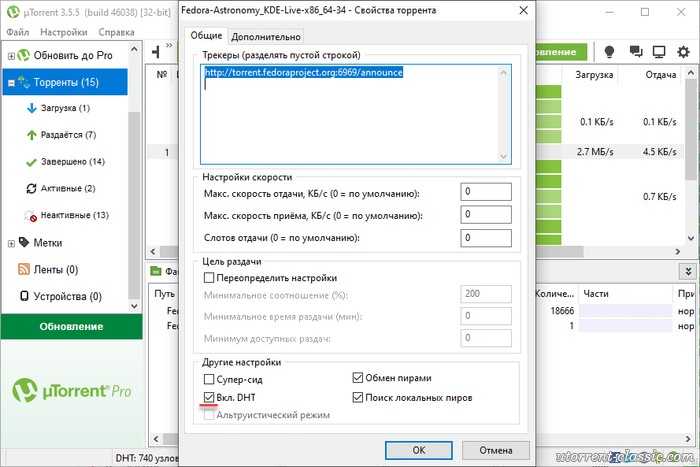Click the trackers box scroll down arrow
Screen dimensions: 700x467
coord(504,156)
